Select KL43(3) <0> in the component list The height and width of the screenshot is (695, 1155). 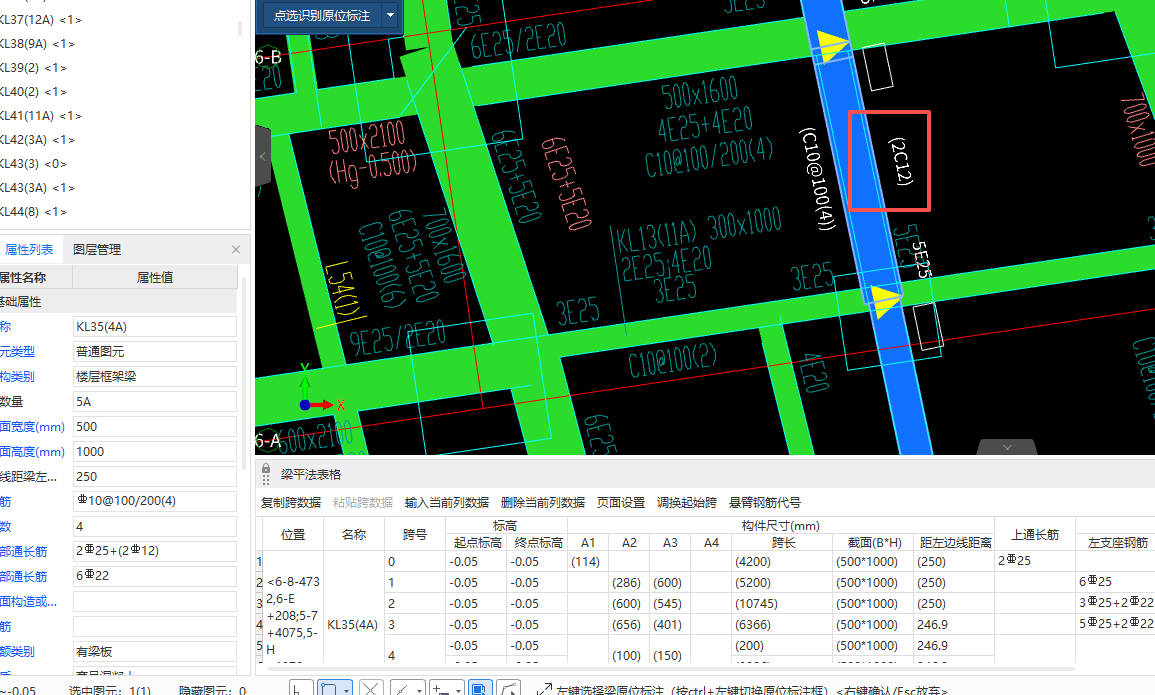click(x=33, y=163)
